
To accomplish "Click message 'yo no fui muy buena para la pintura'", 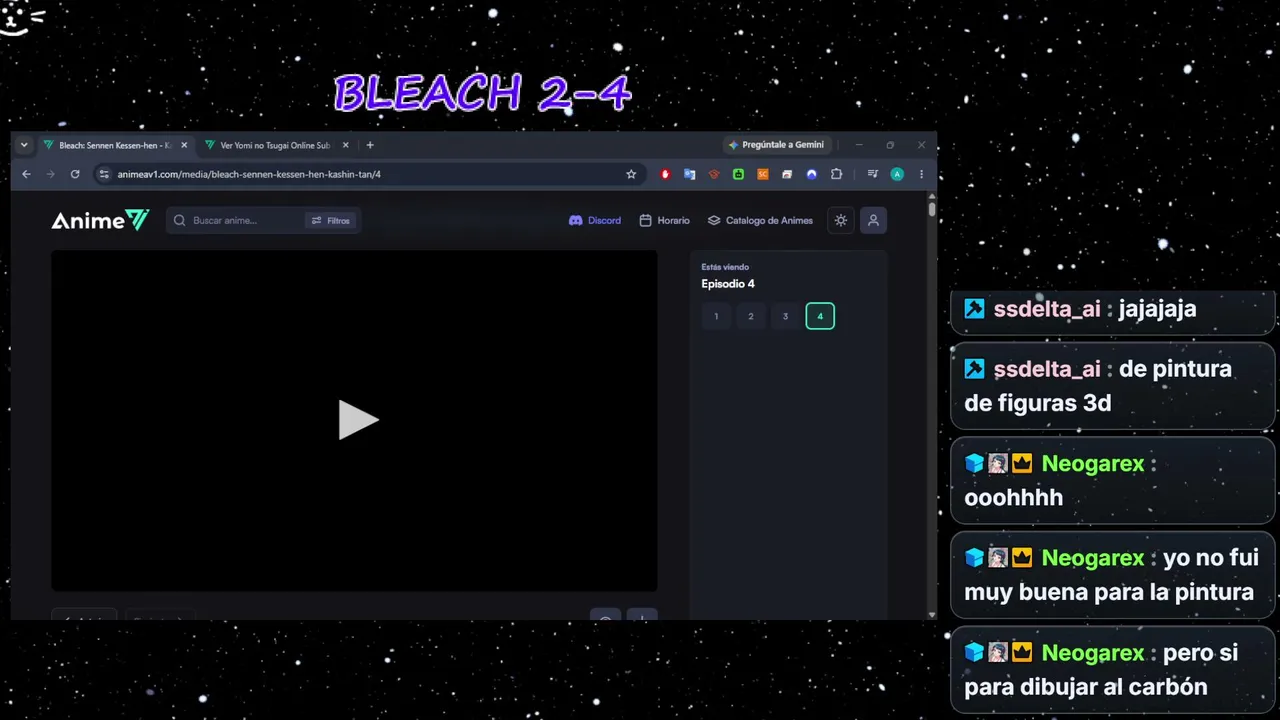I will pyautogui.click(x=1112, y=574).
